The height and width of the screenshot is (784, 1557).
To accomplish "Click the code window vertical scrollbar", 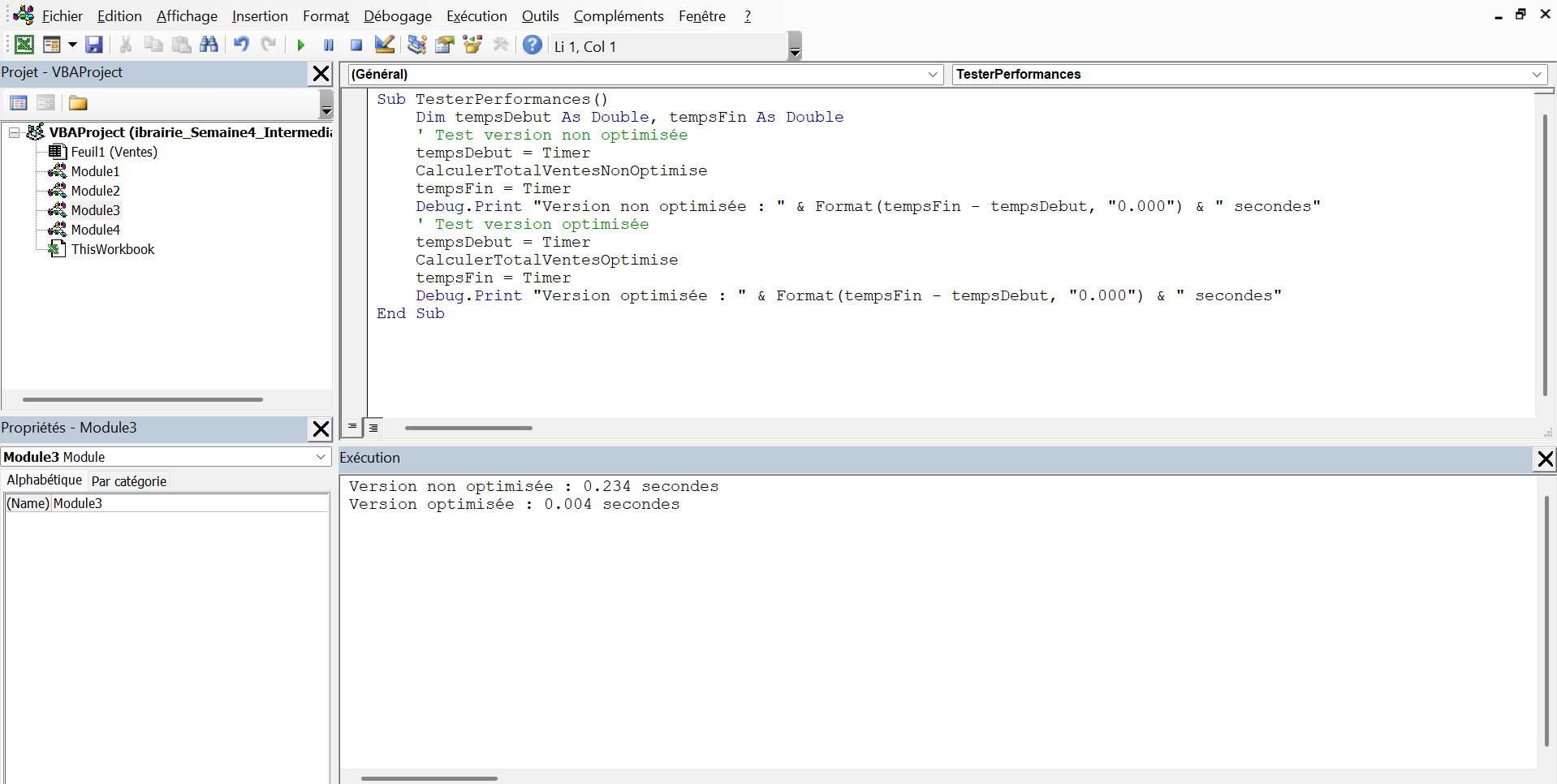I will tap(1544, 256).
